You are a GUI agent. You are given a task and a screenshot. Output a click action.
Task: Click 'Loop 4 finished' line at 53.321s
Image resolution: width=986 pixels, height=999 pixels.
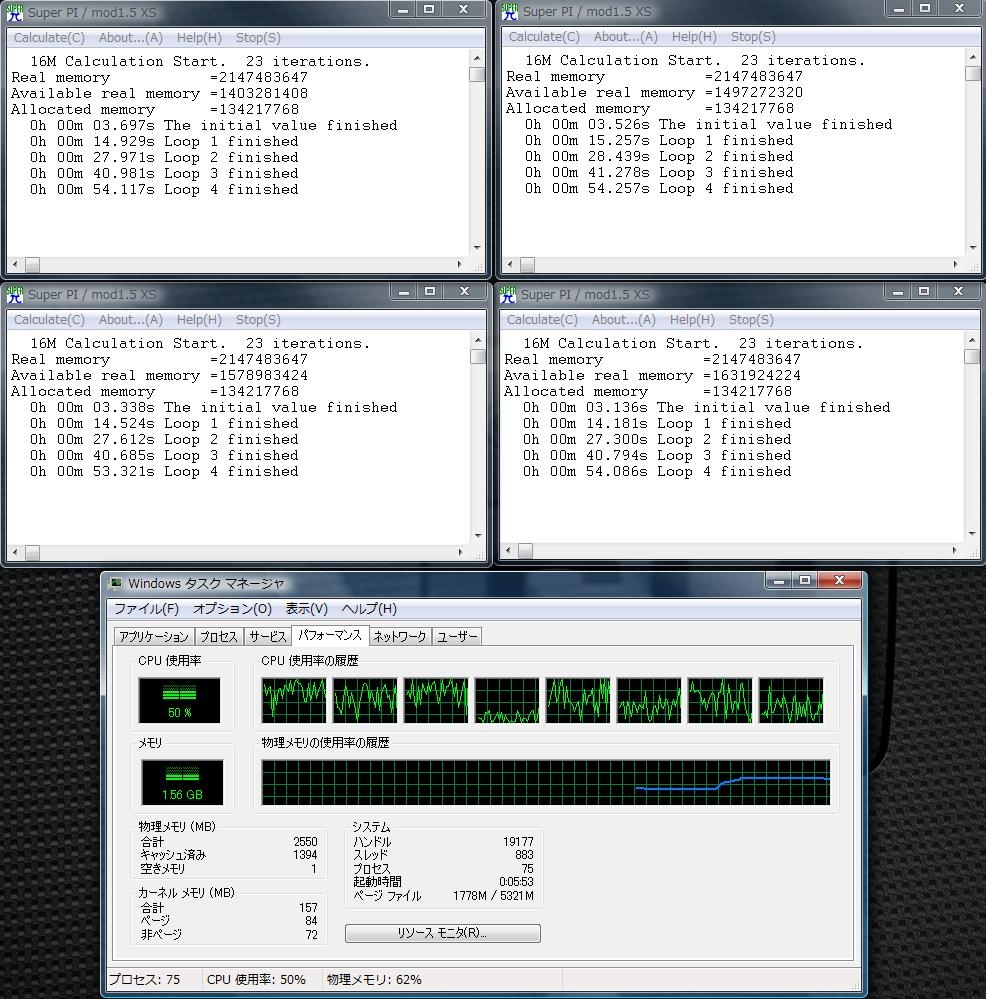coord(164,471)
